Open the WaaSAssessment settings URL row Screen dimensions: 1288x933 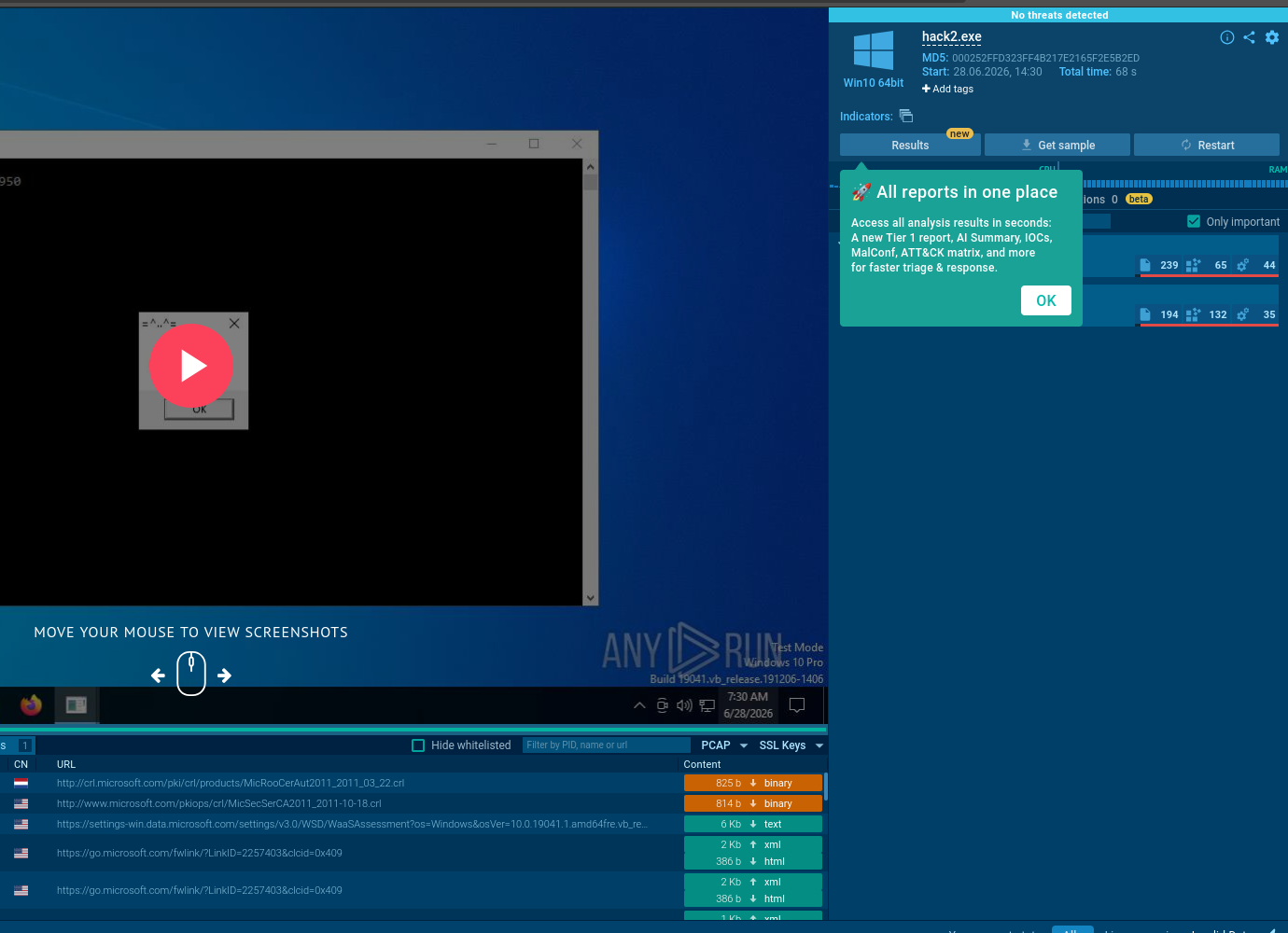352,824
